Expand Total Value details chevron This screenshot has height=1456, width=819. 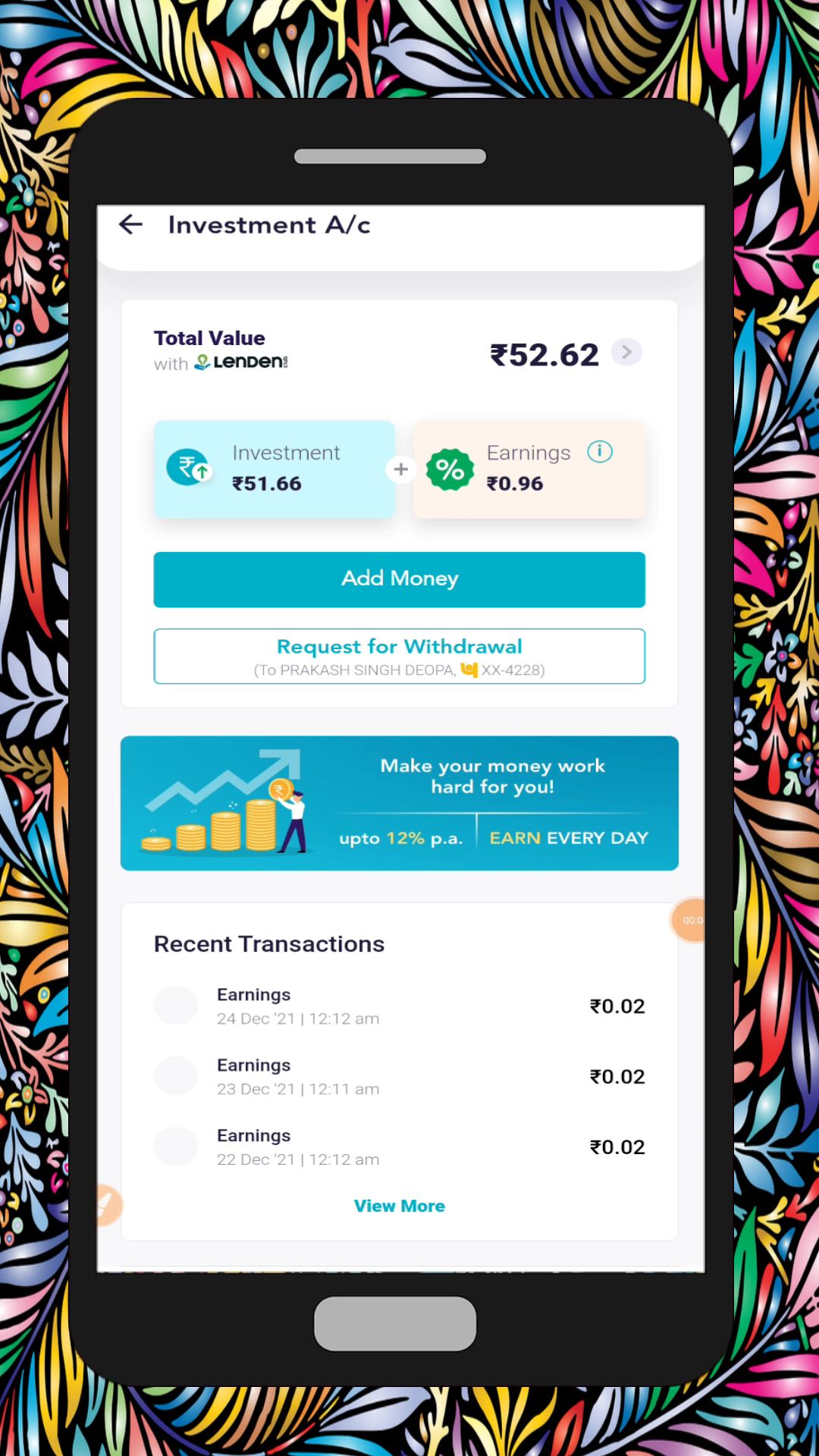626,352
